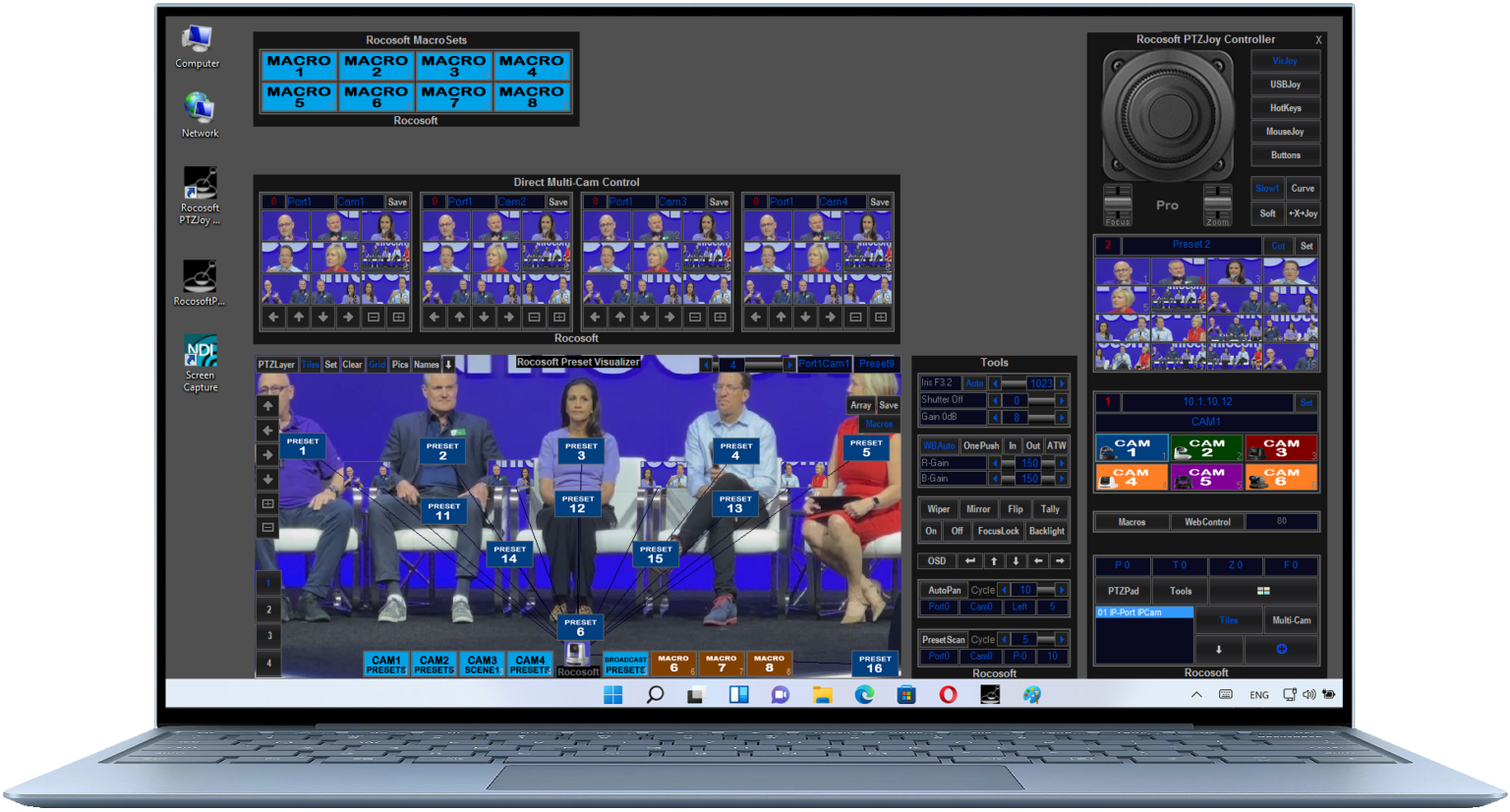Increase Iris value with right arrow
This screenshot has width=1510, height=812.
(1062, 383)
